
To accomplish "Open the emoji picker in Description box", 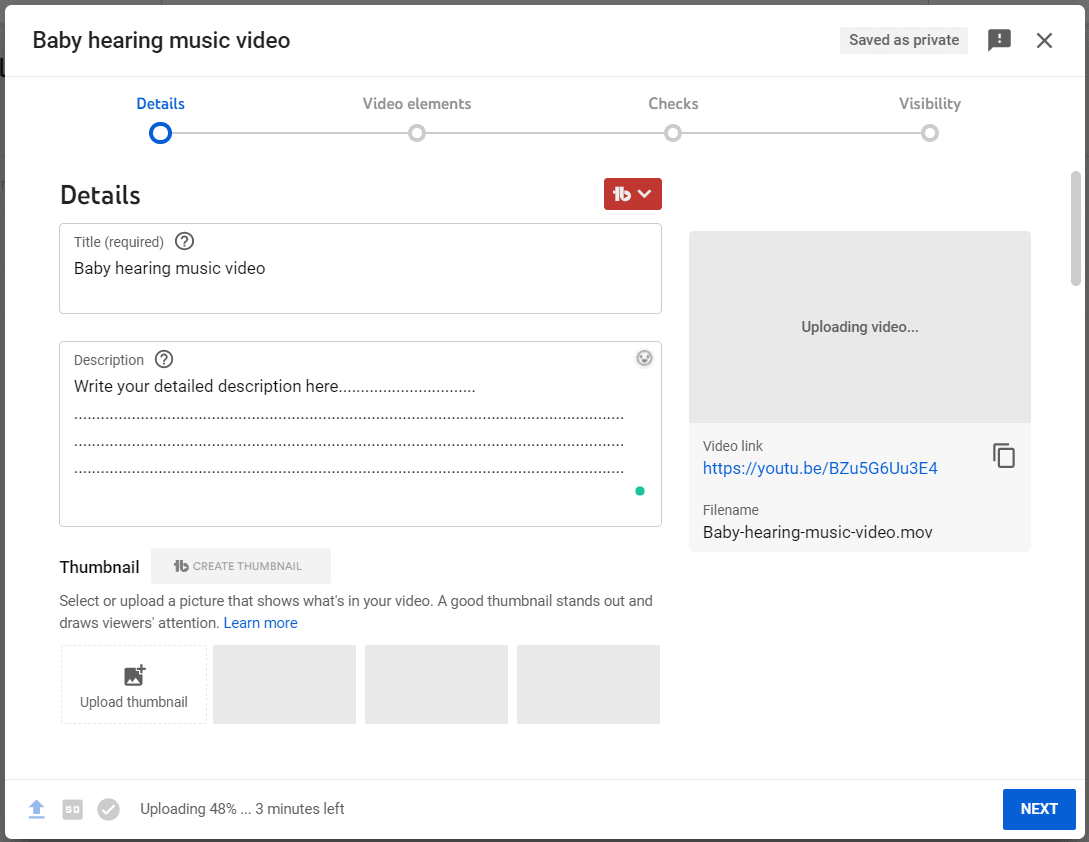I will [x=644, y=358].
